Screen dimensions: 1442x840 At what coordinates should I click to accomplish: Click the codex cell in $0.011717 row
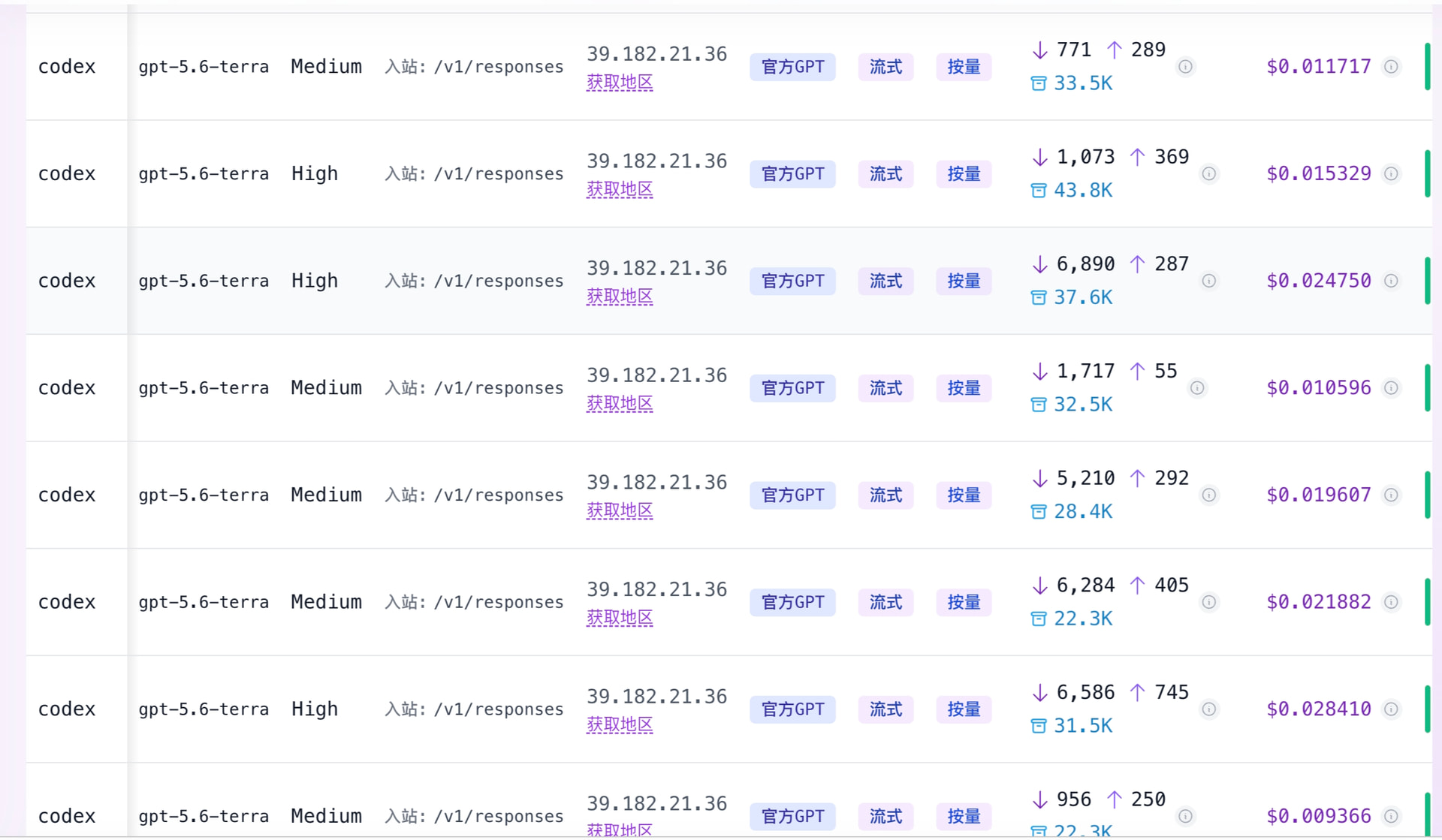tap(67, 67)
